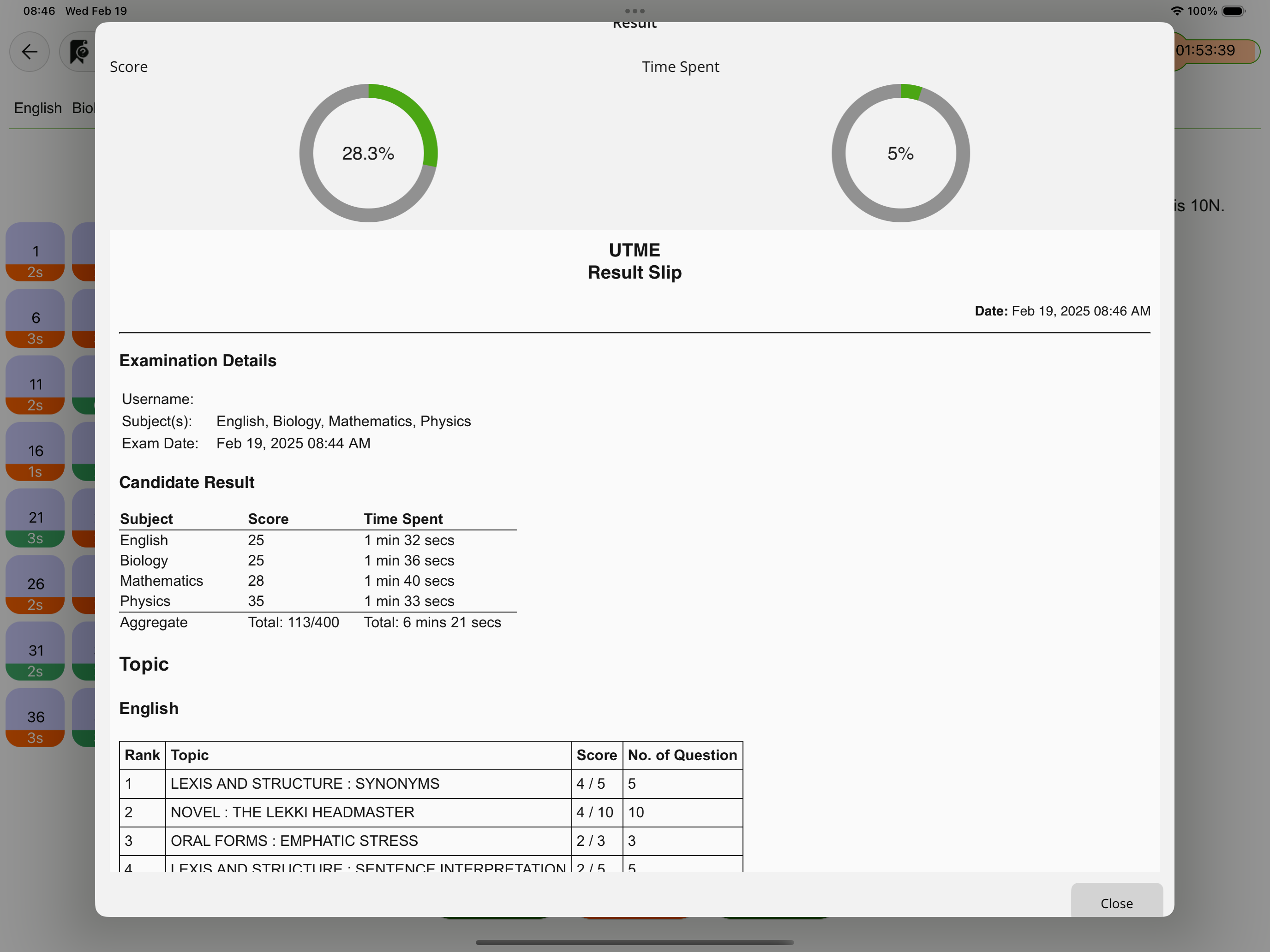Viewport: 1270px width, 952px height.
Task: Switch to the English subject tab
Action: click(x=38, y=108)
